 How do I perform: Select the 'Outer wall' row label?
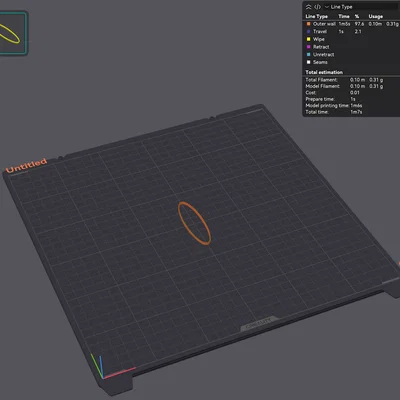(324, 24)
